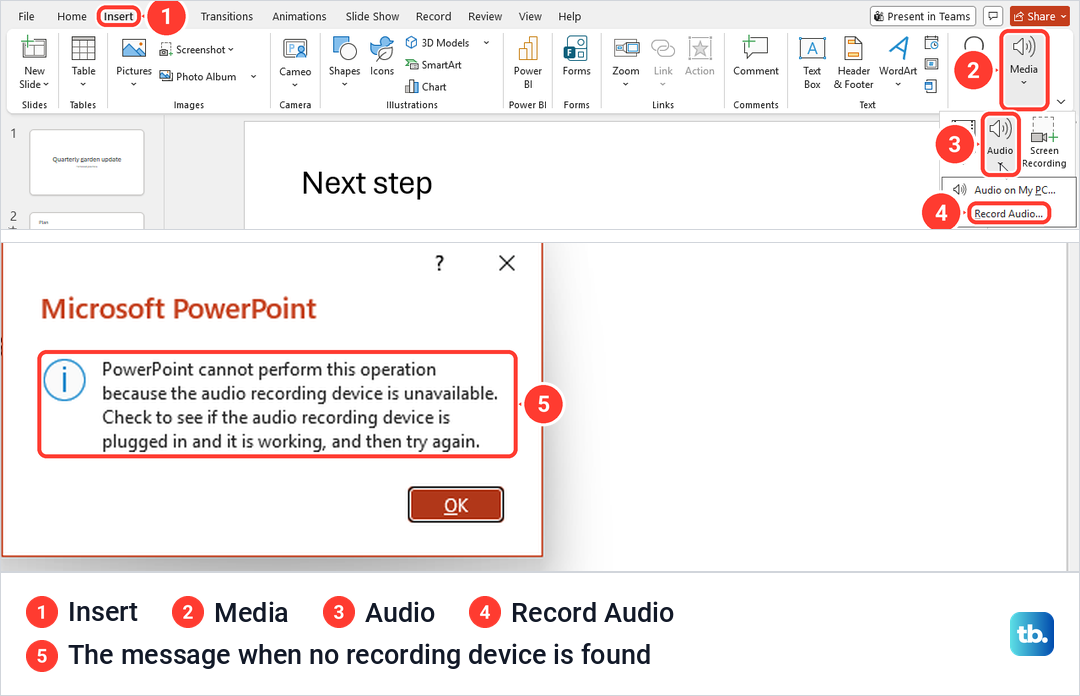Viewport: 1080px width, 696px height.
Task: Open the Media dropdown
Action: click(x=1024, y=68)
